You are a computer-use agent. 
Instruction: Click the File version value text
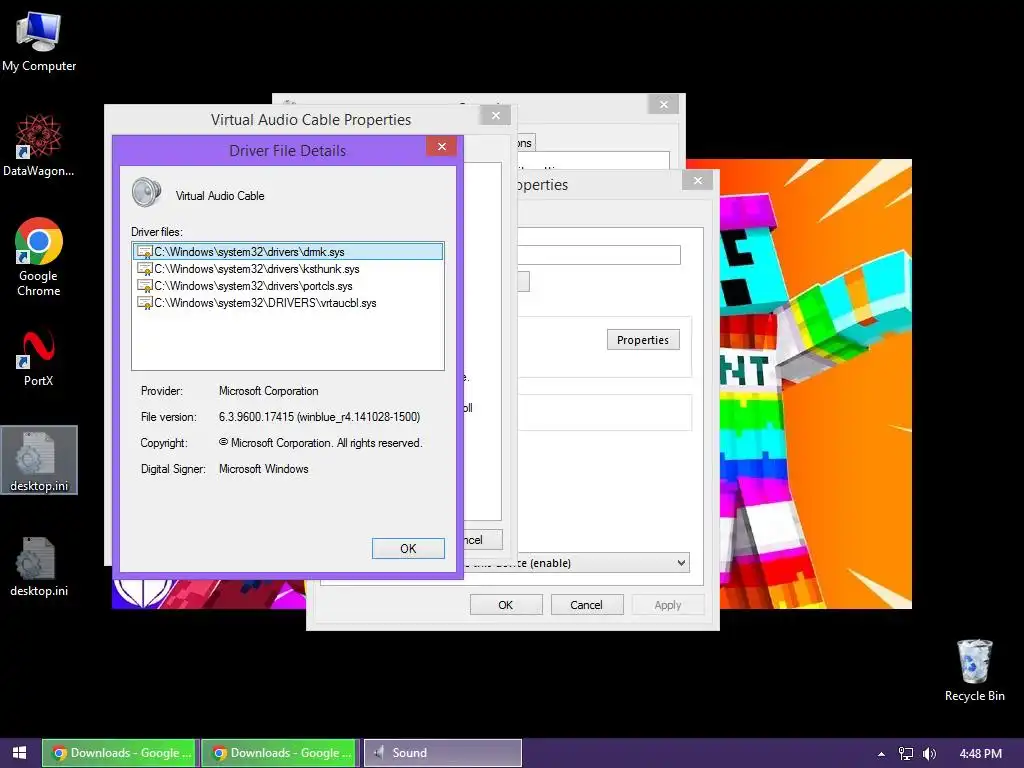[319, 417]
